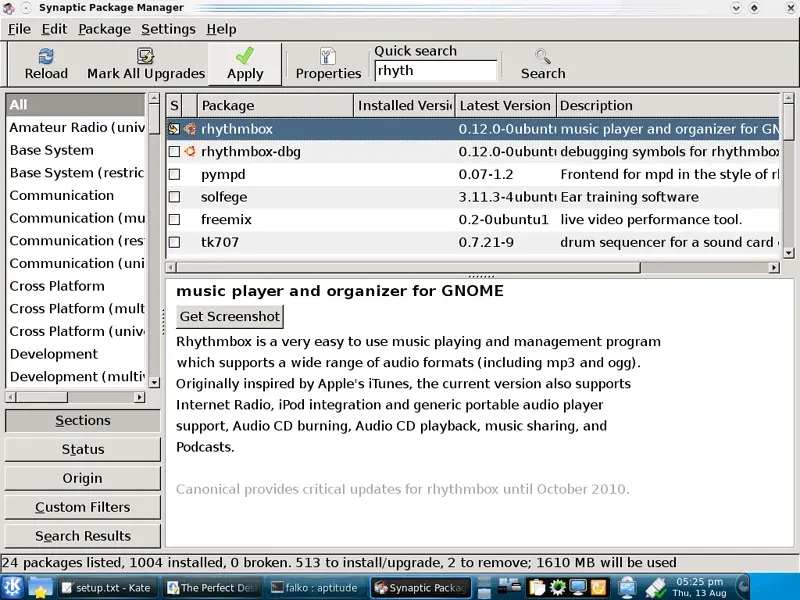Switch to the Status filter view
The height and width of the screenshot is (600, 800).
point(83,449)
